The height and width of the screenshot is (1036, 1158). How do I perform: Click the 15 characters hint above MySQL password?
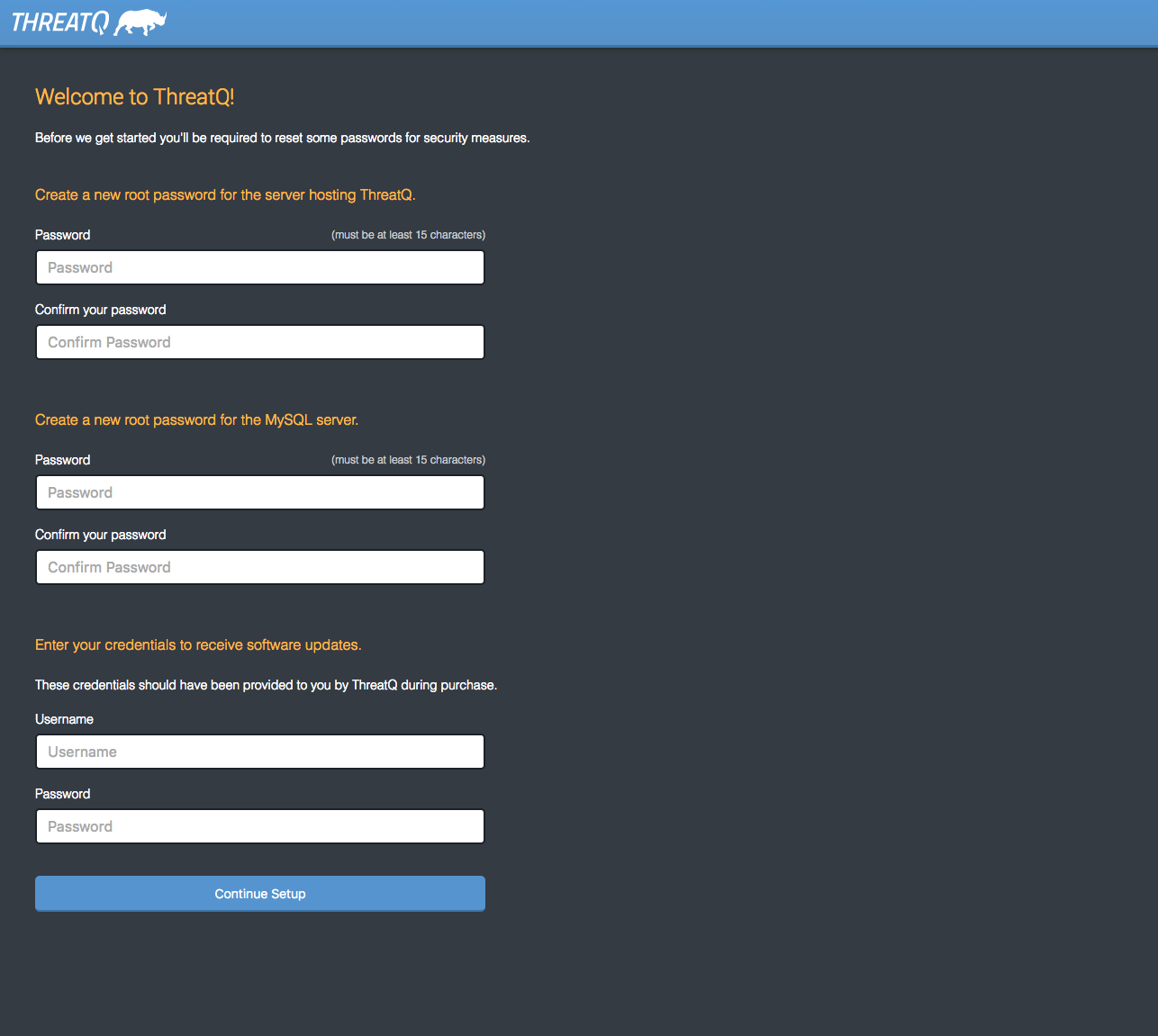pos(408,460)
